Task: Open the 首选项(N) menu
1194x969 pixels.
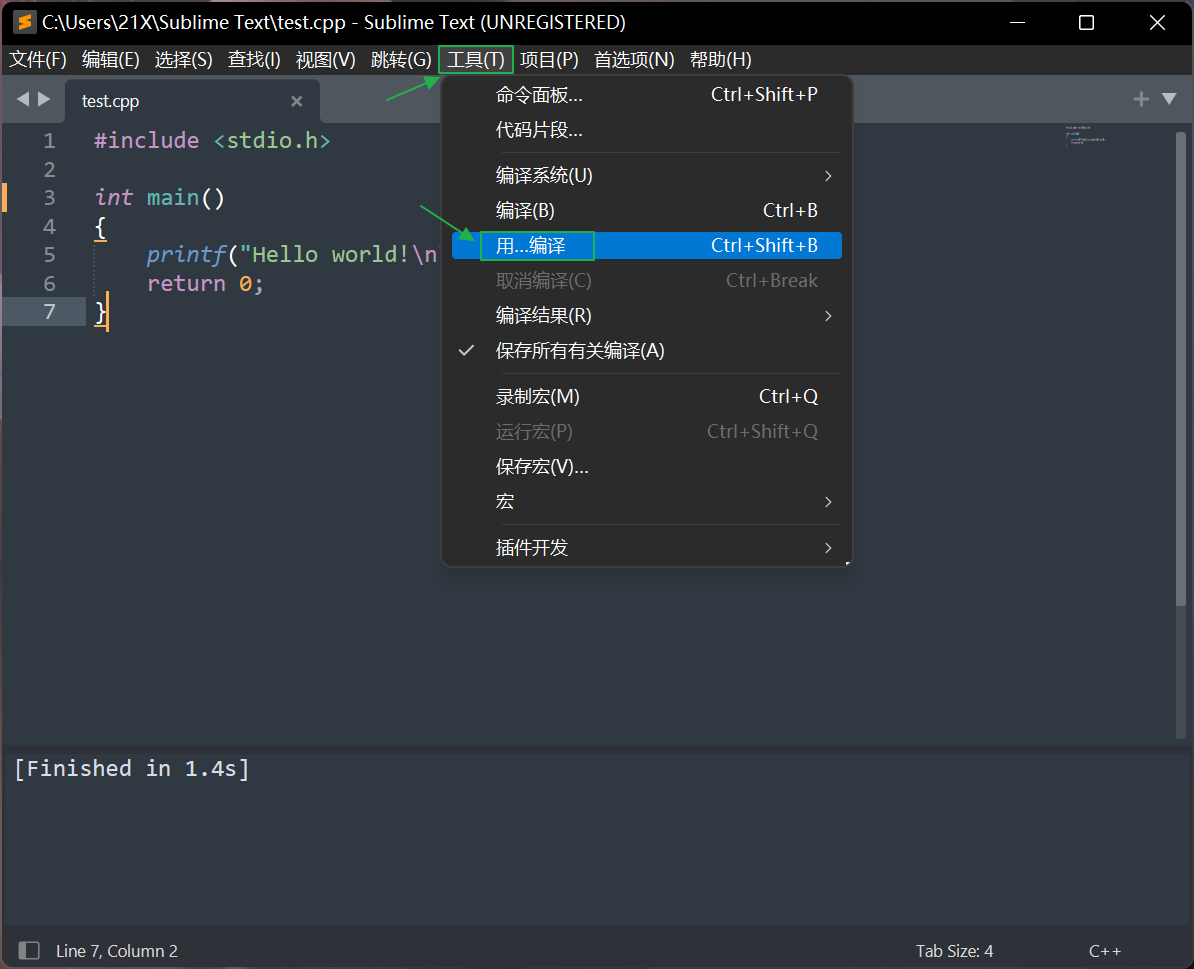Action: [634, 59]
